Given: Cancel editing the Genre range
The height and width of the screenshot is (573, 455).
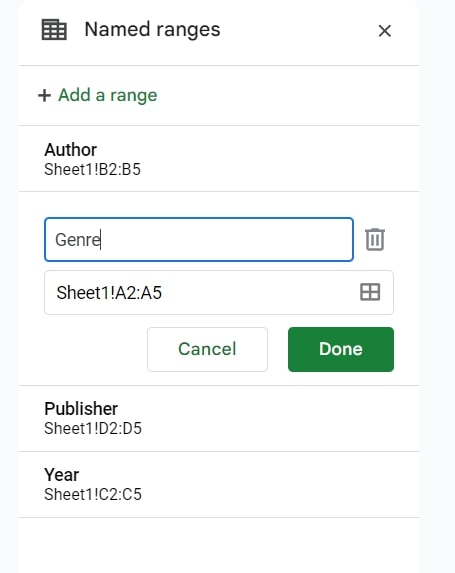Looking at the screenshot, I should pyautogui.click(x=207, y=349).
